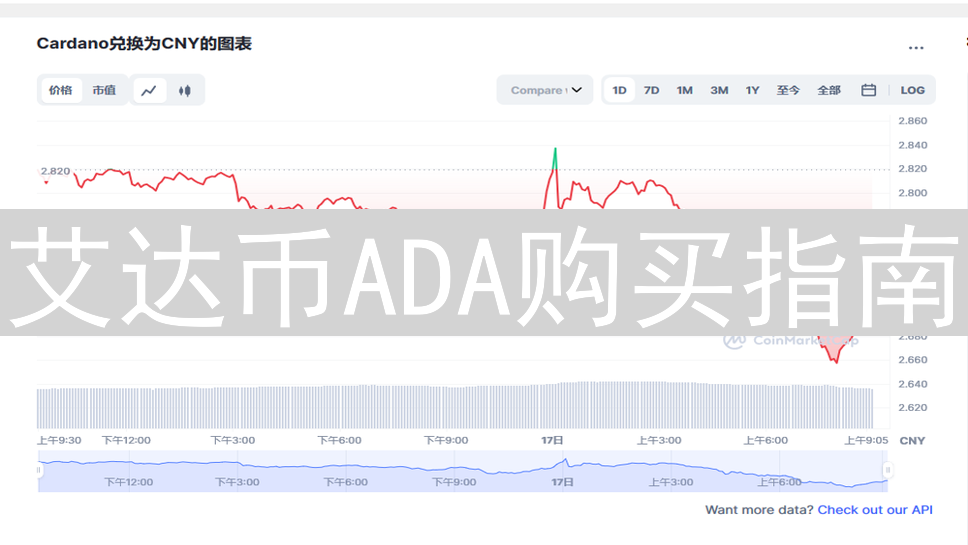Click the 2.840 y-axis value
968x545 pixels.
(x=912, y=145)
